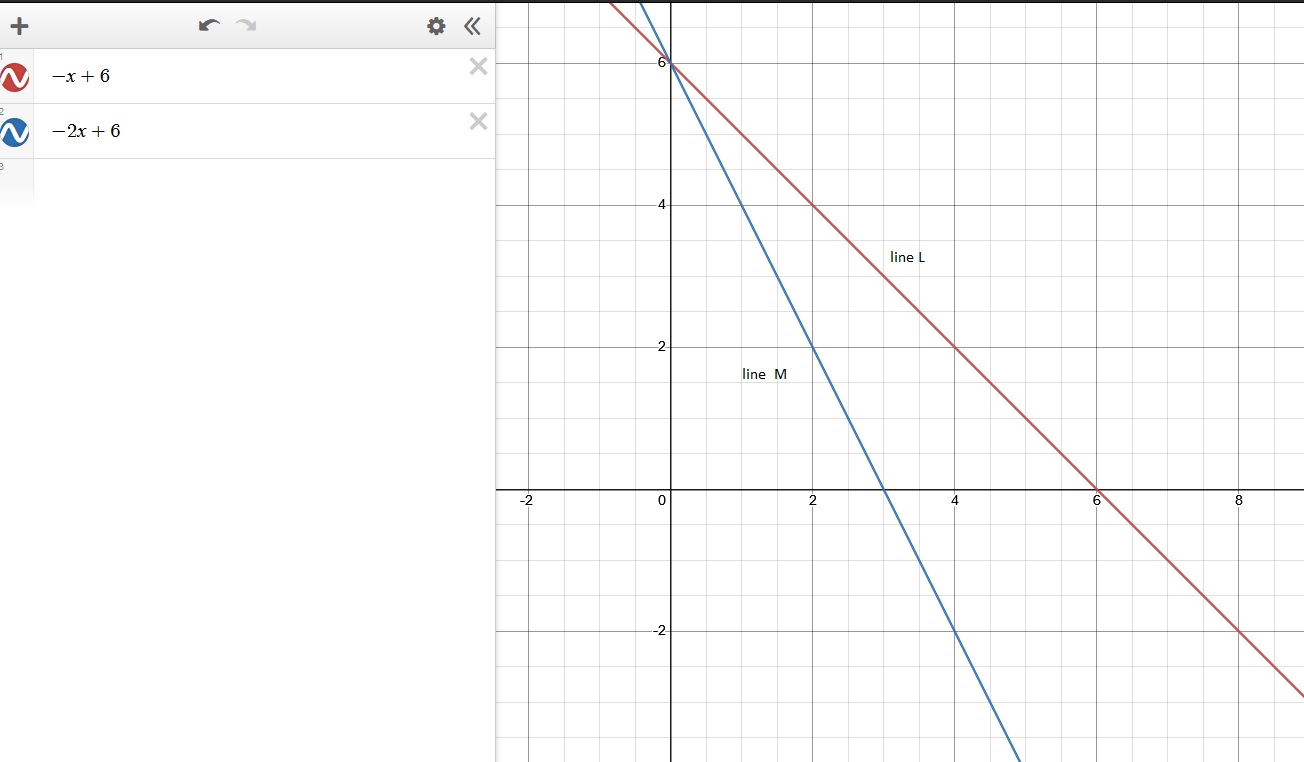Click the blue line at point (4, -2)
Image resolution: width=1304 pixels, height=762 pixels.
coord(955,631)
